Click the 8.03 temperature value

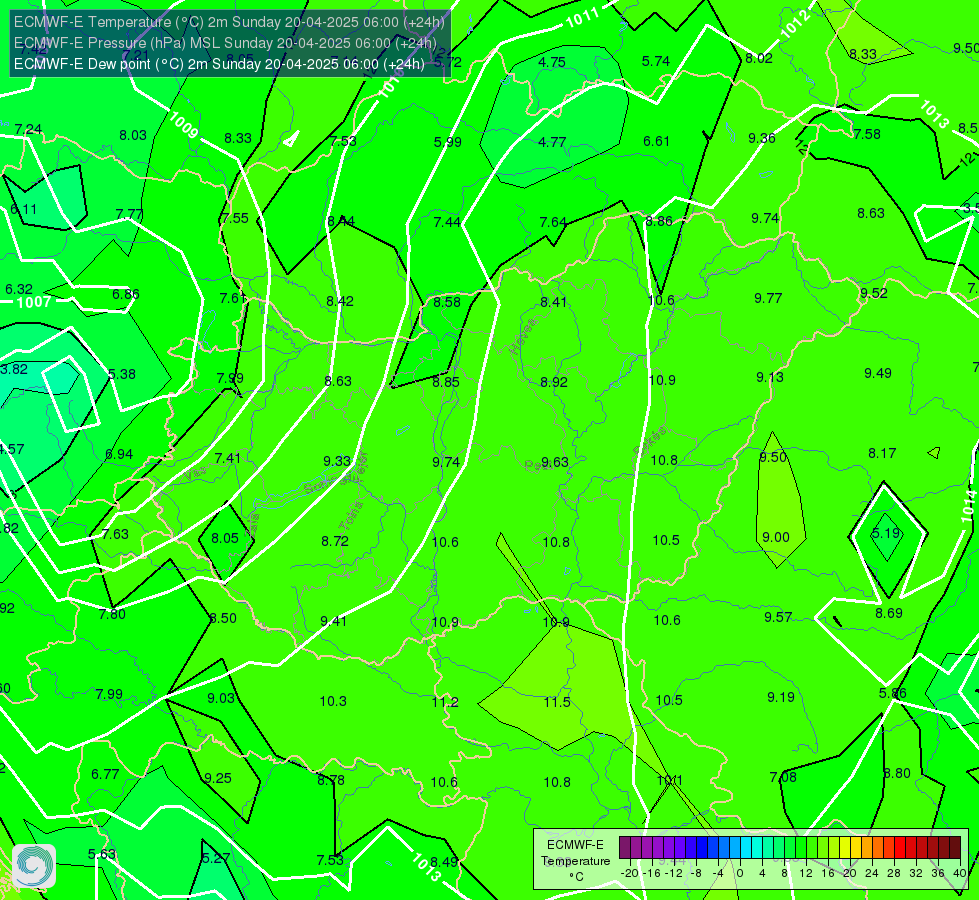133,136
